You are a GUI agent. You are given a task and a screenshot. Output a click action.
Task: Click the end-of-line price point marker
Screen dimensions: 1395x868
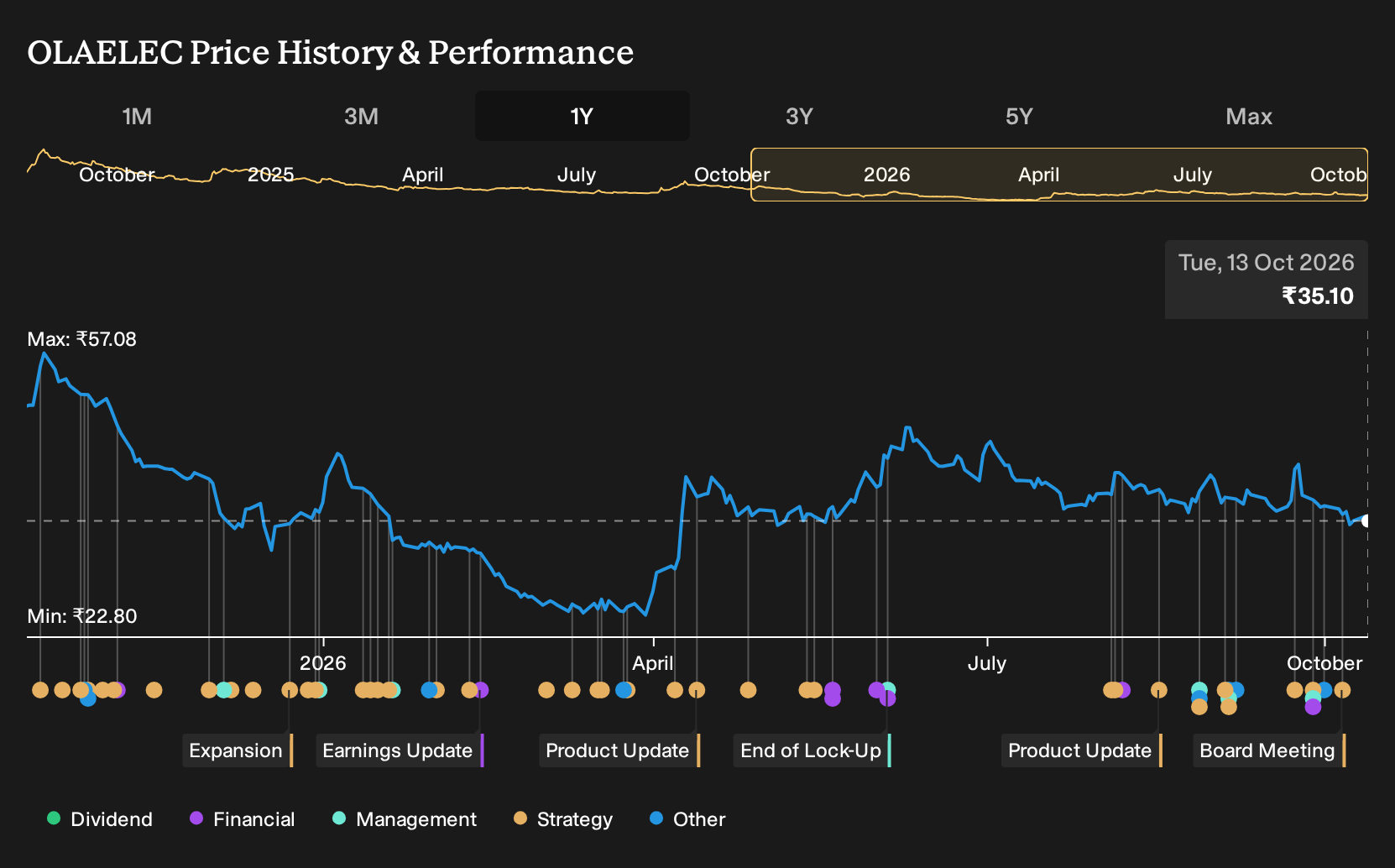click(1366, 520)
